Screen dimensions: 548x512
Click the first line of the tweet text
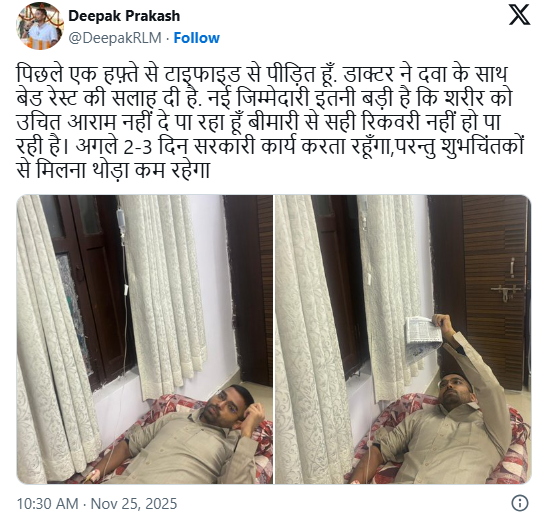(x=262, y=74)
